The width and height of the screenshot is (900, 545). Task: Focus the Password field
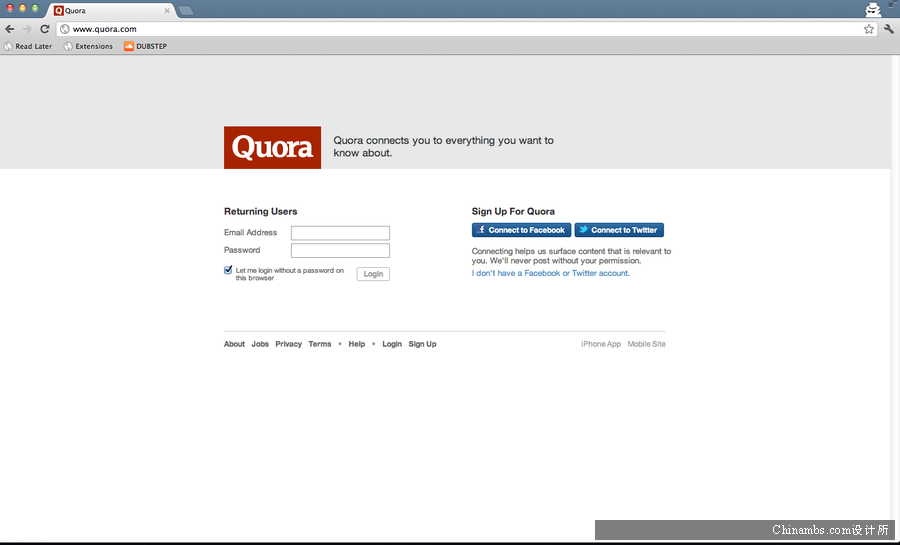click(340, 251)
